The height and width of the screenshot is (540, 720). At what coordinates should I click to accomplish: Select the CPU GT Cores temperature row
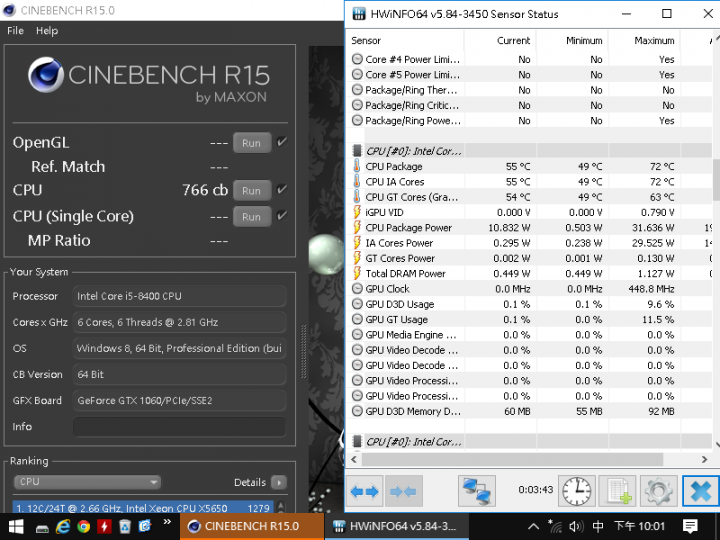[530, 197]
